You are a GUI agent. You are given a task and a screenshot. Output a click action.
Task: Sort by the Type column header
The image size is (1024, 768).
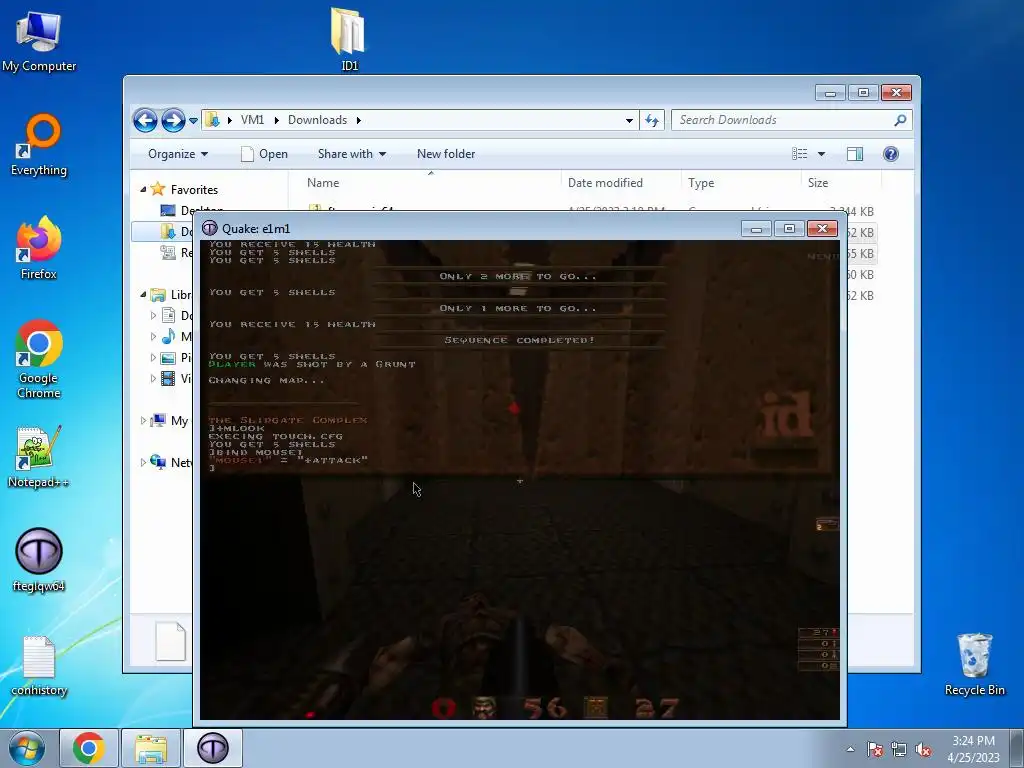[741, 183]
